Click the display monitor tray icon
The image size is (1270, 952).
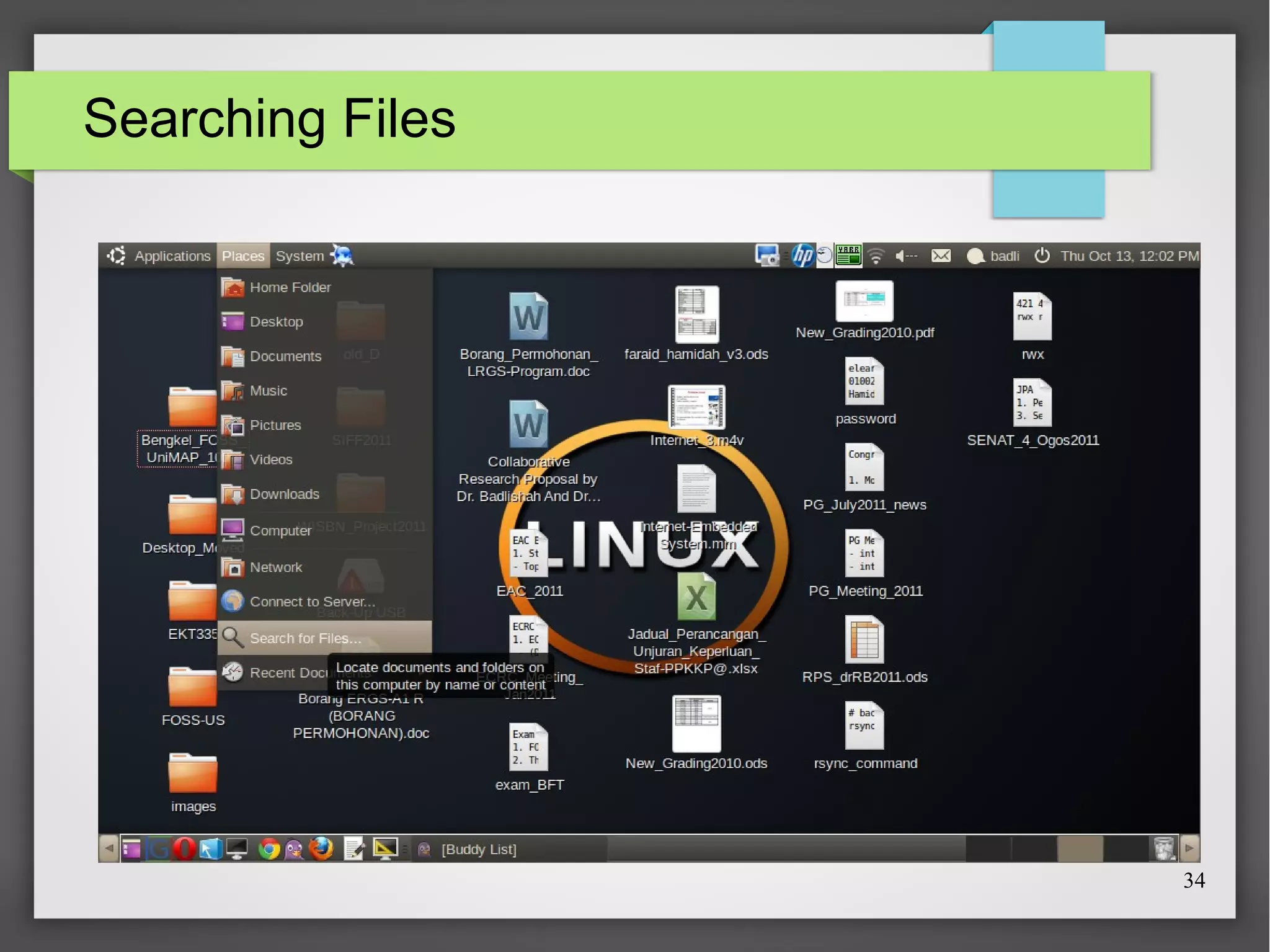[767, 256]
